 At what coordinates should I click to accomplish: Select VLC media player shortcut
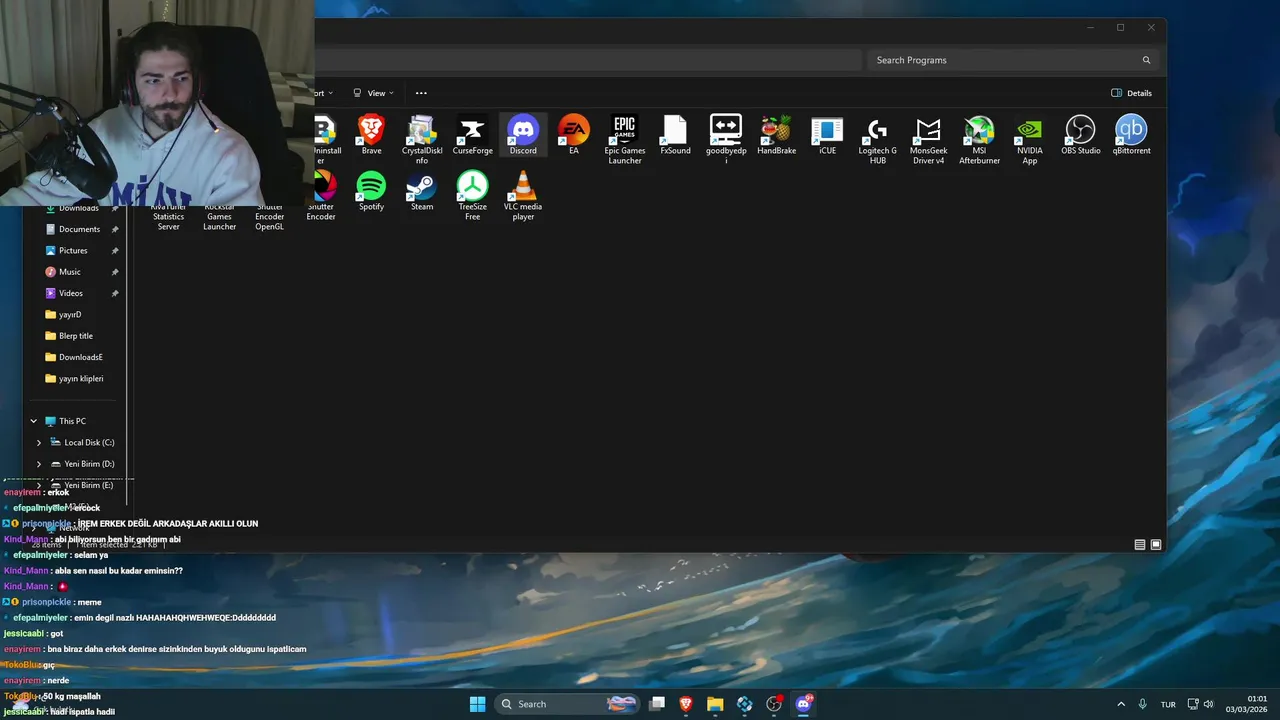[523, 196]
